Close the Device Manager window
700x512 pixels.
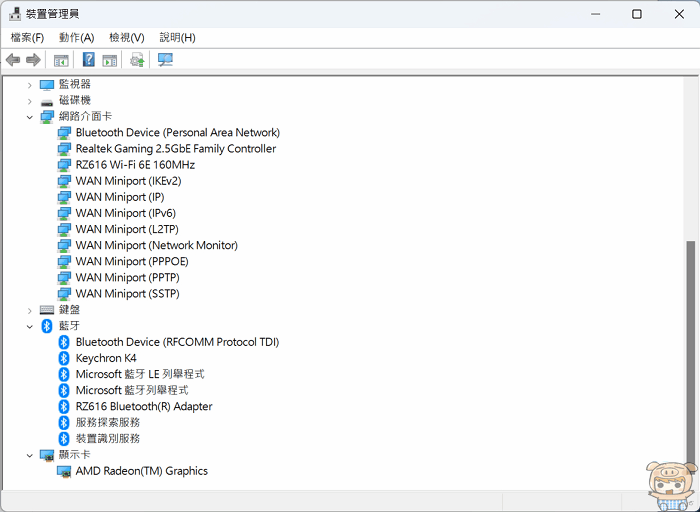click(679, 14)
